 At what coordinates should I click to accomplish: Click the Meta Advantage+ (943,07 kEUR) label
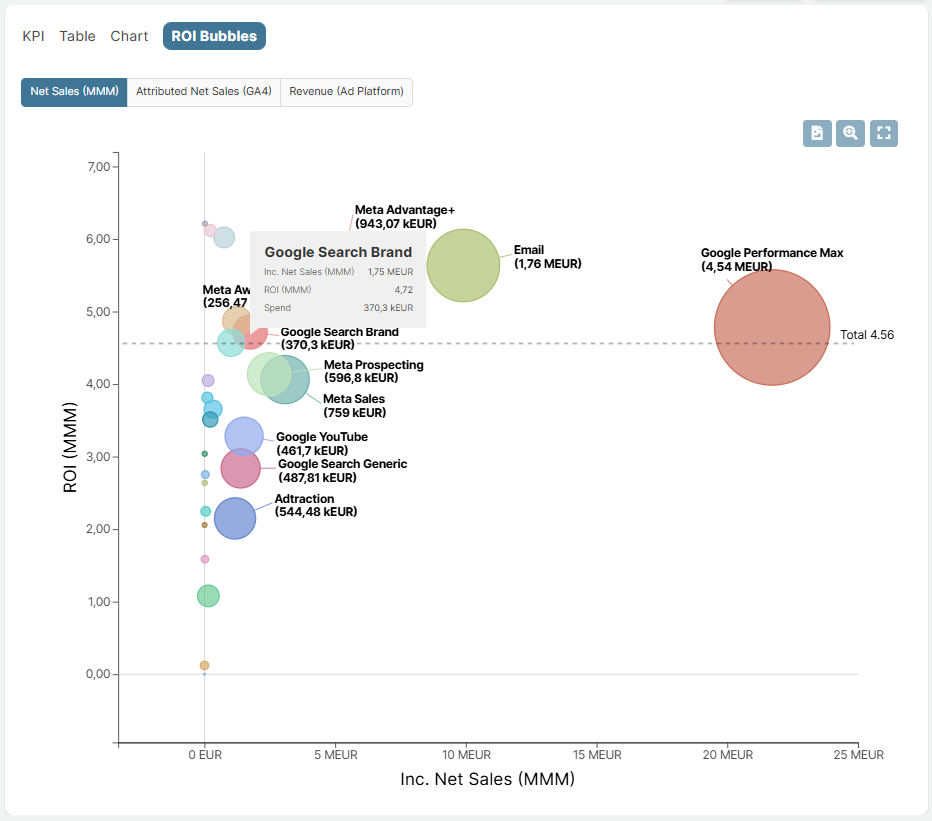tap(405, 217)
